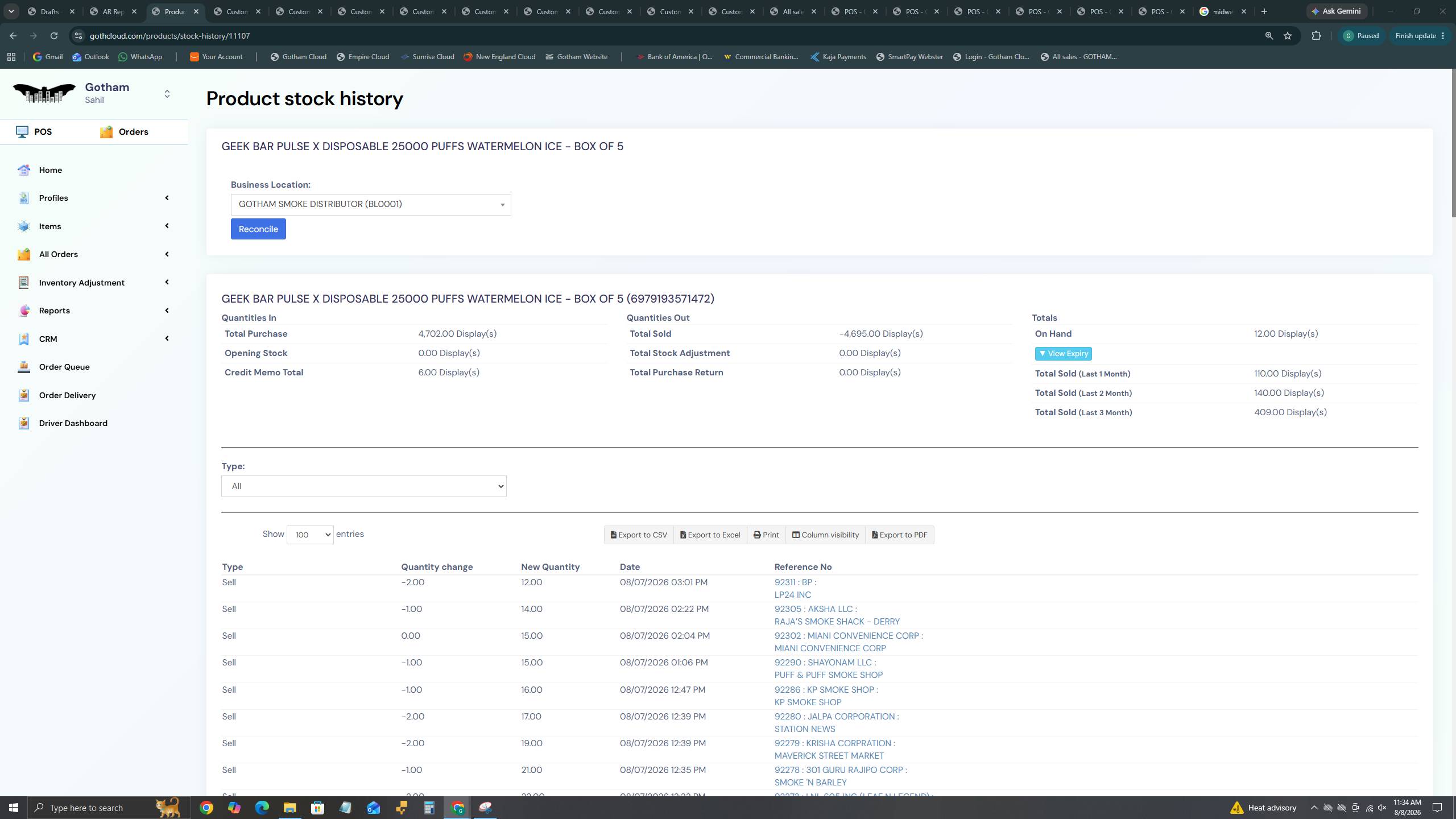Reload the page with refresh icon
Image resolution: width=1456 pixels, height=819 pixels.
53,36
